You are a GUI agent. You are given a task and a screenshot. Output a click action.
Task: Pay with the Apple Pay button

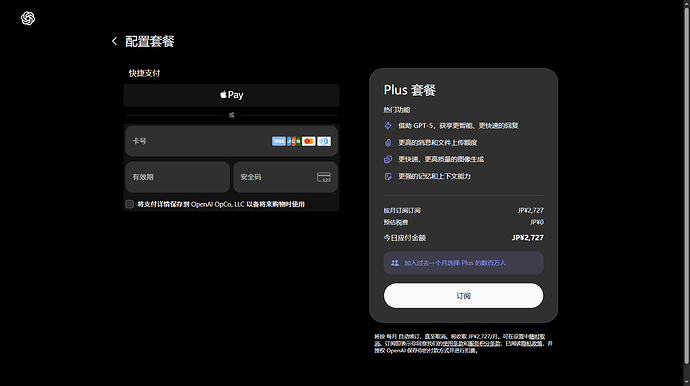point(231,95)
